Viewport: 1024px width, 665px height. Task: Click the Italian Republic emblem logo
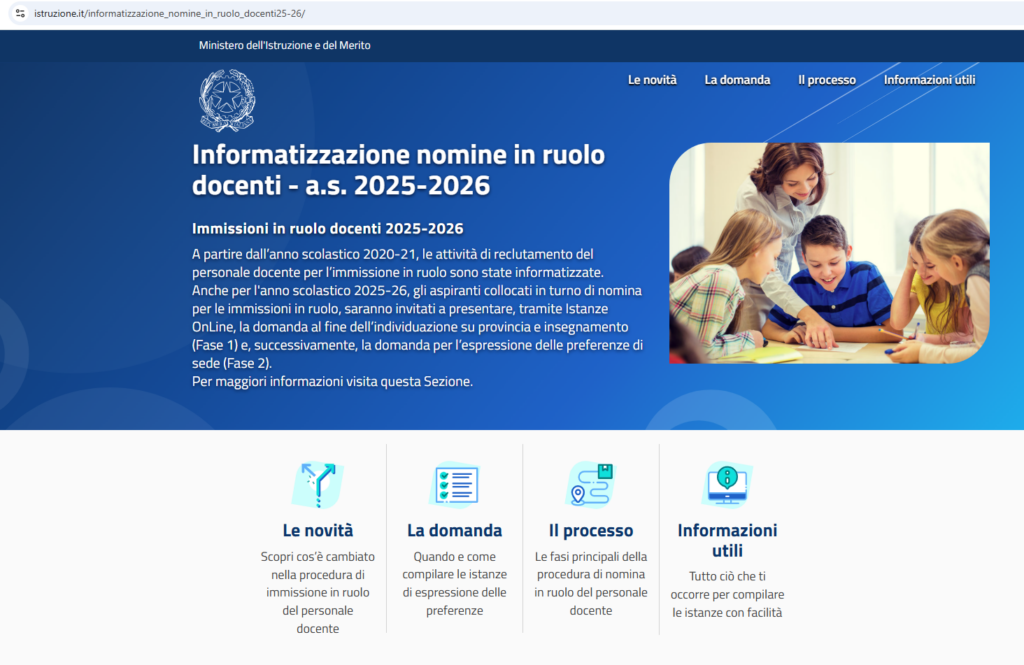(x=227, y=101)
